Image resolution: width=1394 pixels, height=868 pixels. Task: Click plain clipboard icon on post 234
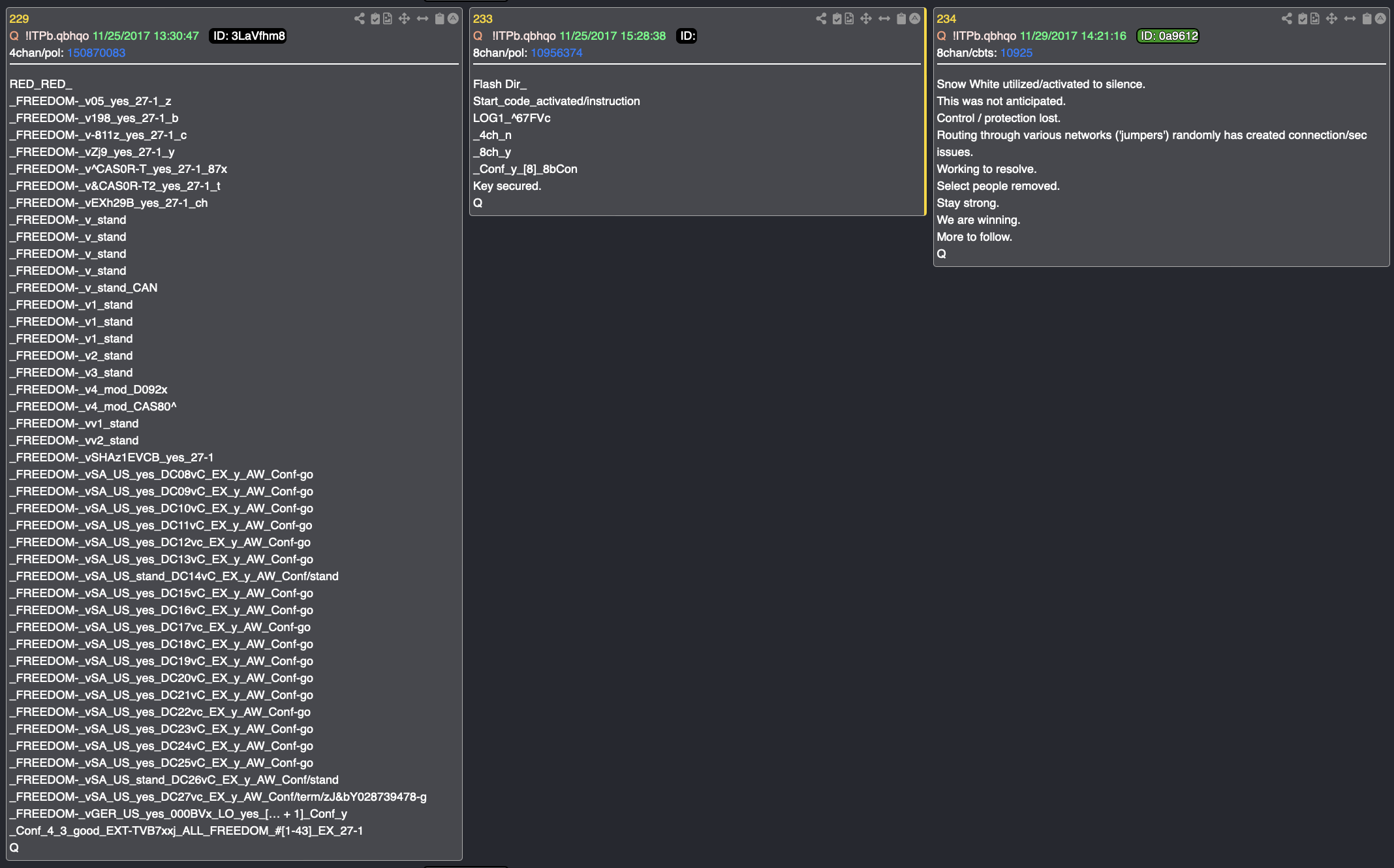click(1367, 18)
